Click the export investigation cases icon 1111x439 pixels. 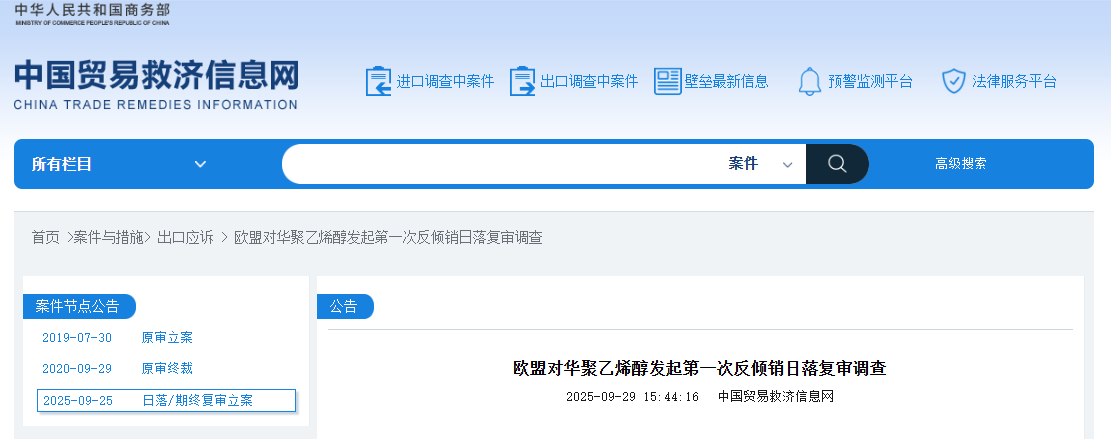pyautogui.click(x=522, y=81)
